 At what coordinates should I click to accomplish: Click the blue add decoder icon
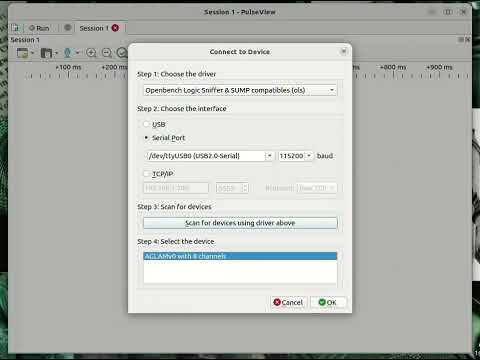coord(67,53)
